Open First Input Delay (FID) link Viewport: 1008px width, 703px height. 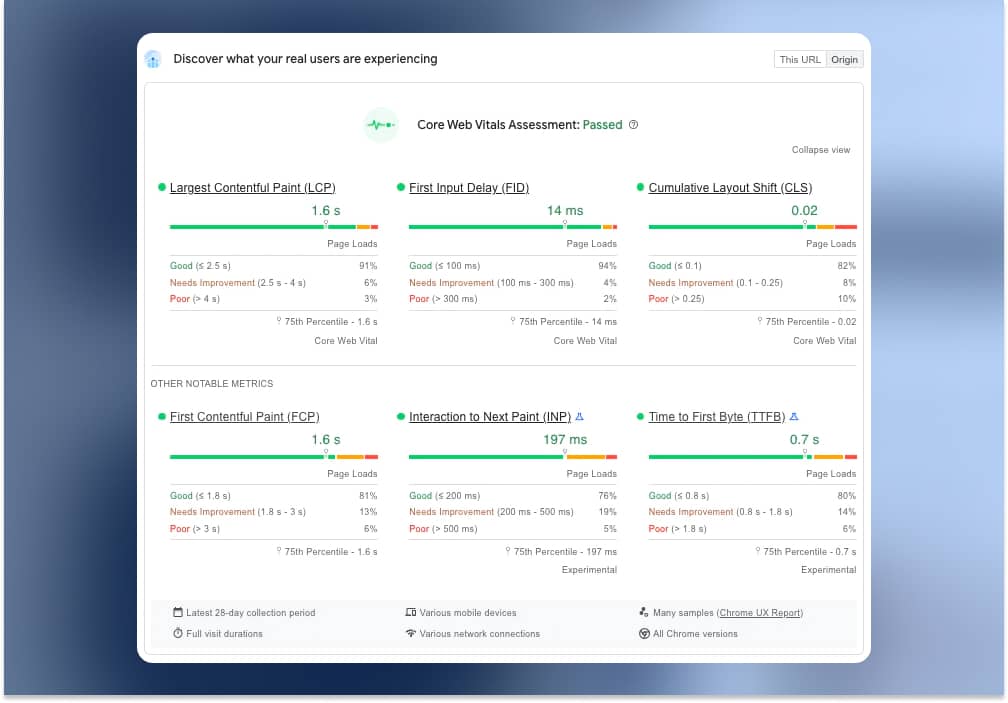(469, 188)
